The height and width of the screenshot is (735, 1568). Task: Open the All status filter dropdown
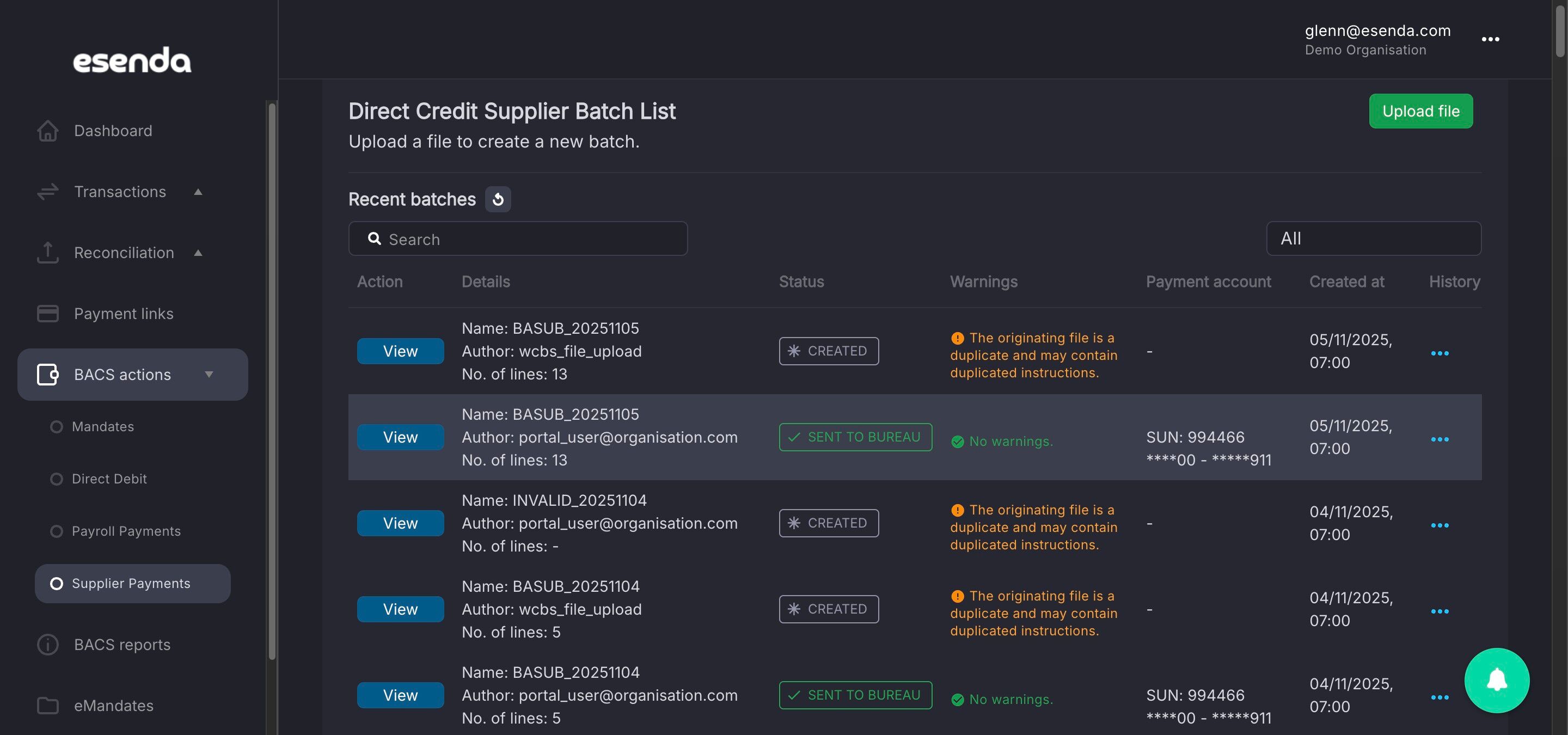point(1373,238)
